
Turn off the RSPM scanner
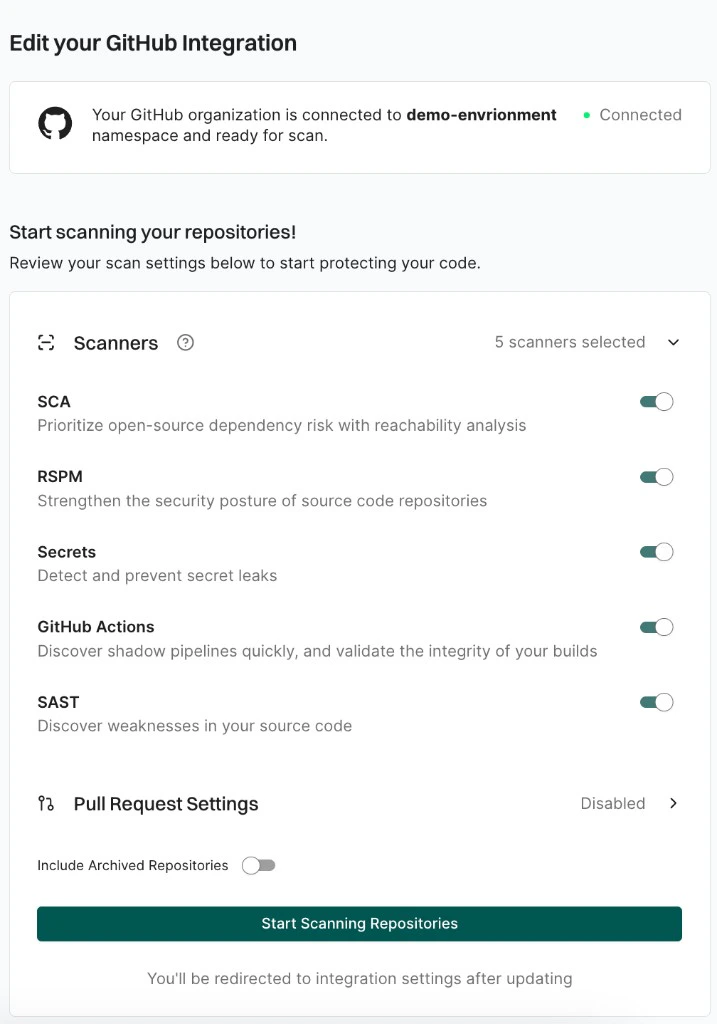(656, 476)
